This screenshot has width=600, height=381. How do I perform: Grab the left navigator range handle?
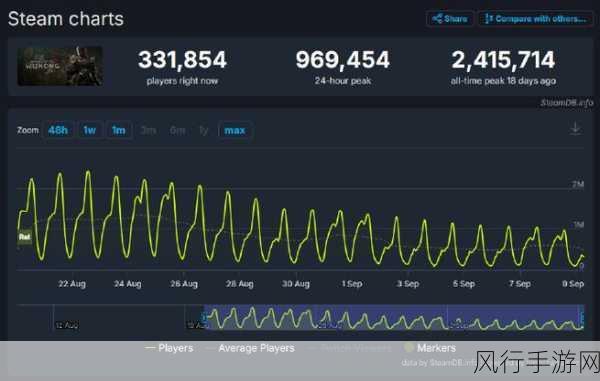(204, 318)
